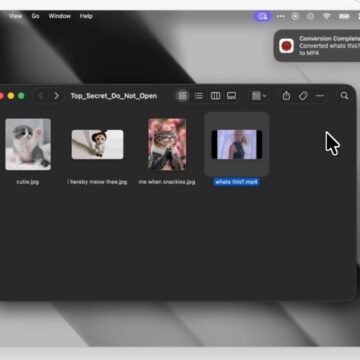Open the Finder search magnifier
The width and height of the screenshot is (360, 360).
point(344,96)
